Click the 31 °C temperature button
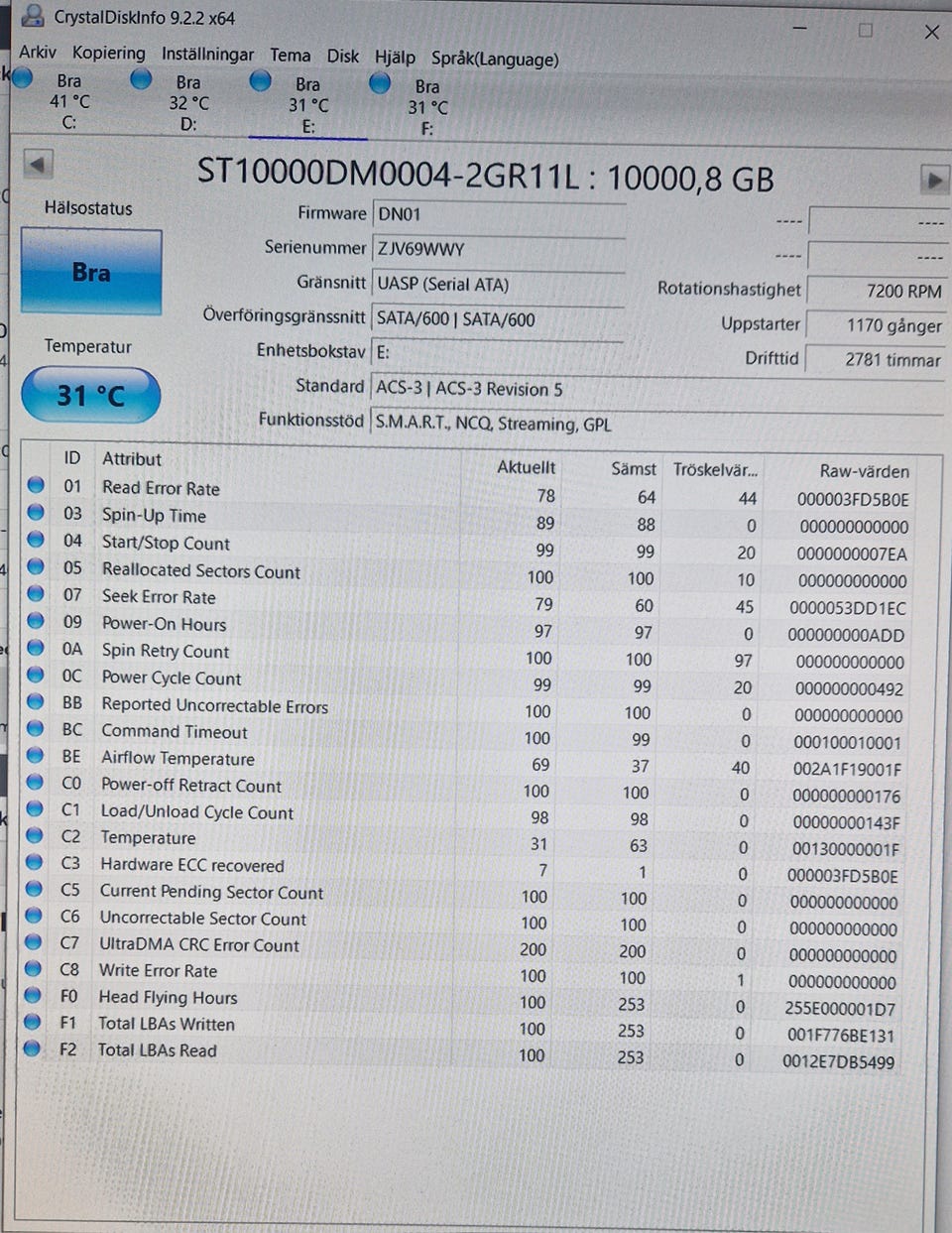 [90, 395]
